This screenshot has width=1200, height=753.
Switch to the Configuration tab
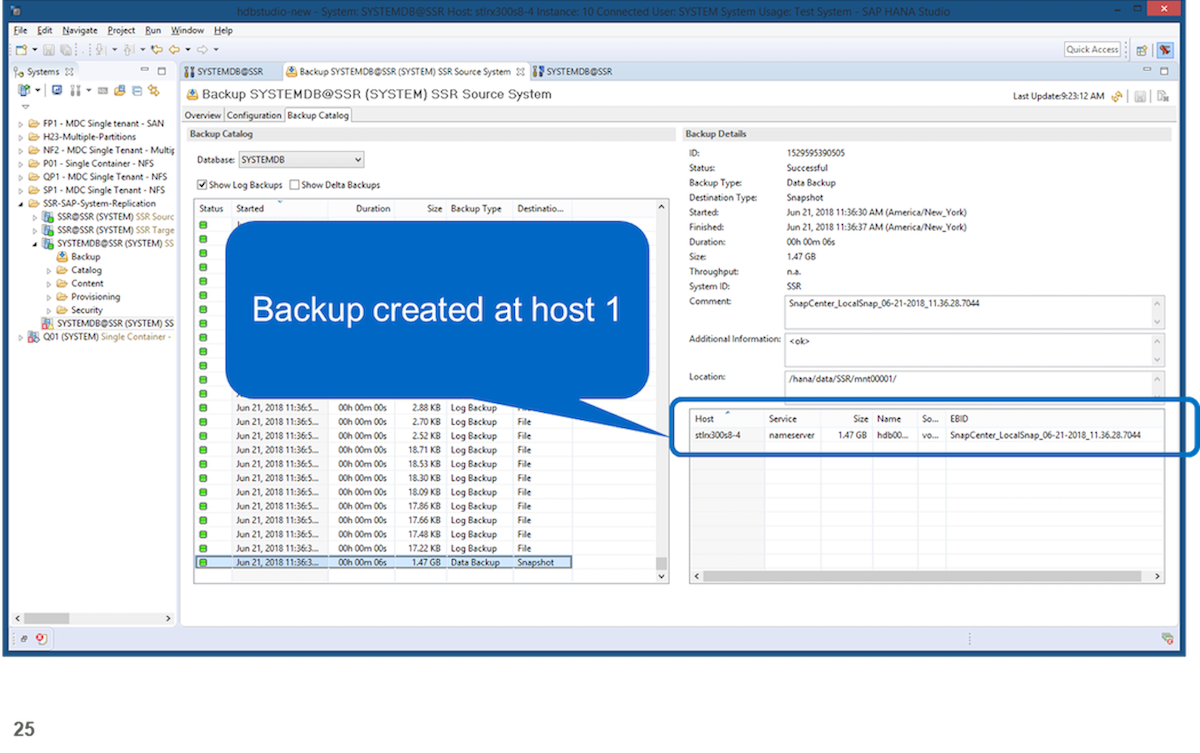coord(254,116)
